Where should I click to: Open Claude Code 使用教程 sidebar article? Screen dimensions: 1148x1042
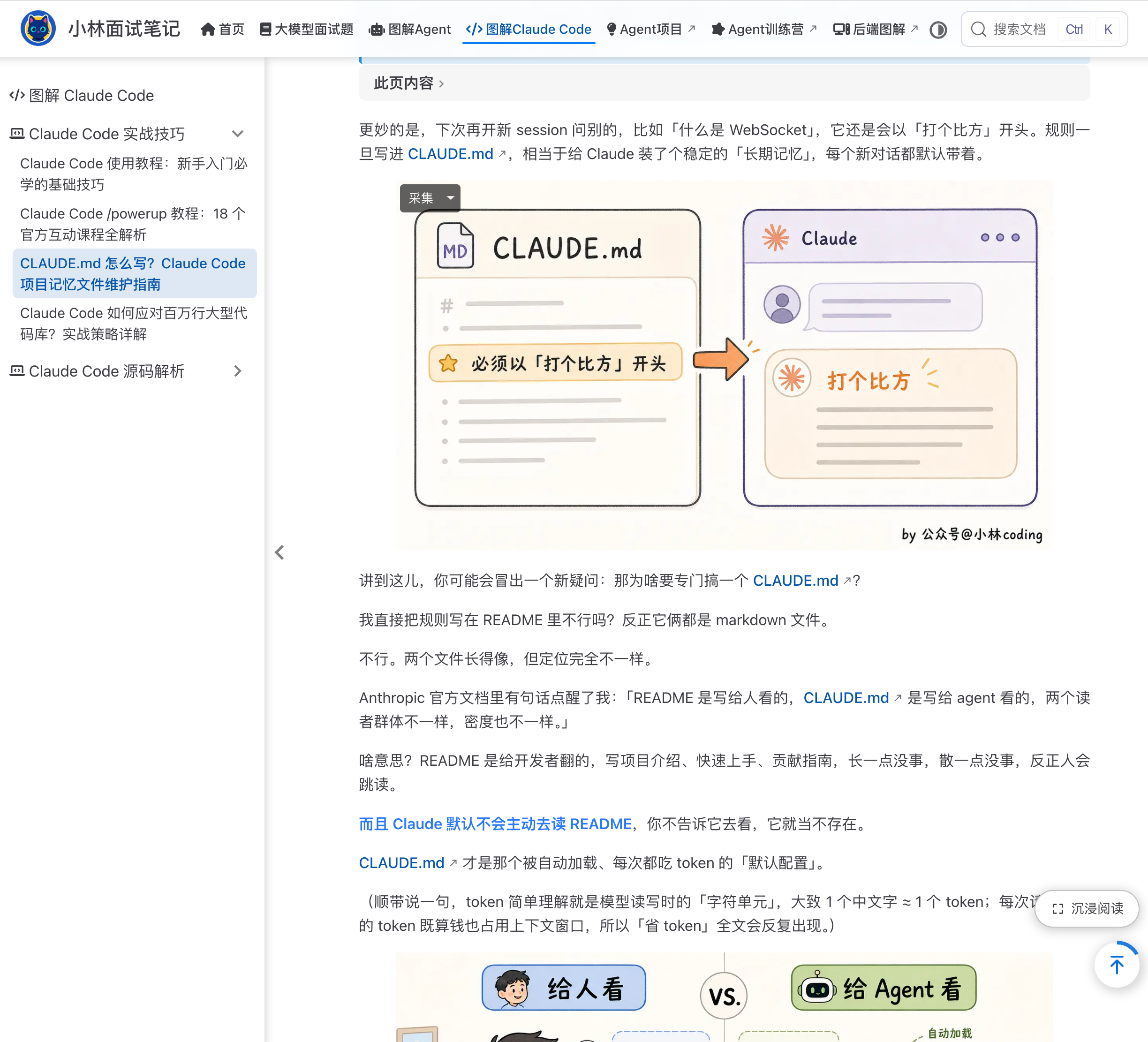point(134,174)
